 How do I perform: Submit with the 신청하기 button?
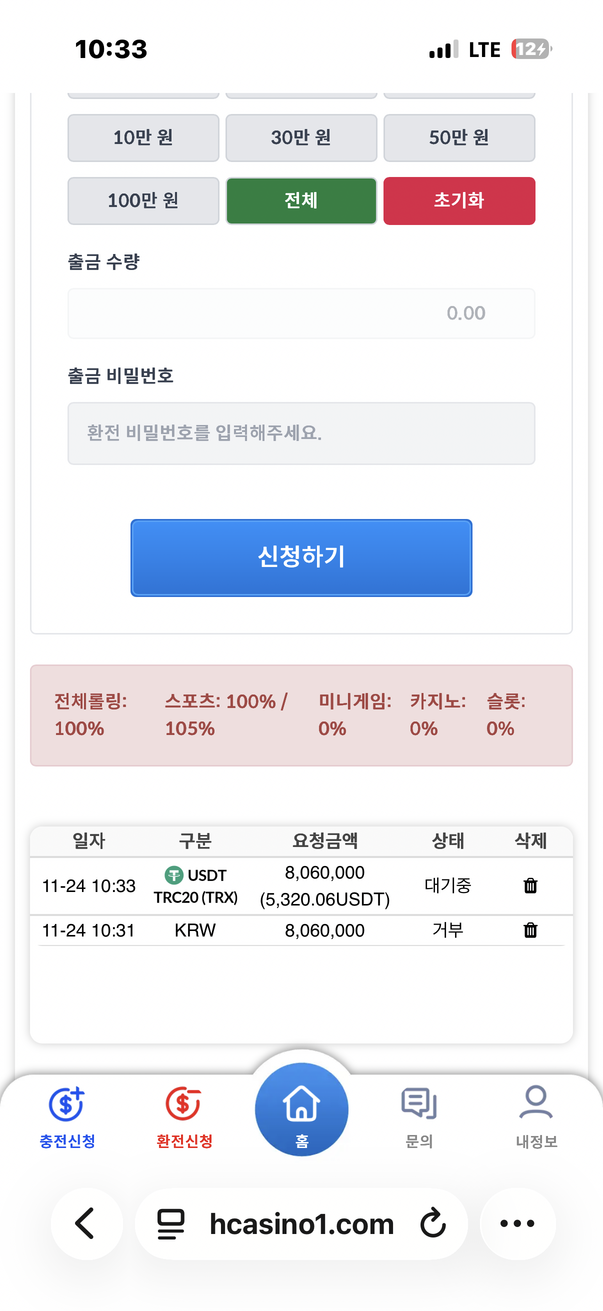pos(301,558)
